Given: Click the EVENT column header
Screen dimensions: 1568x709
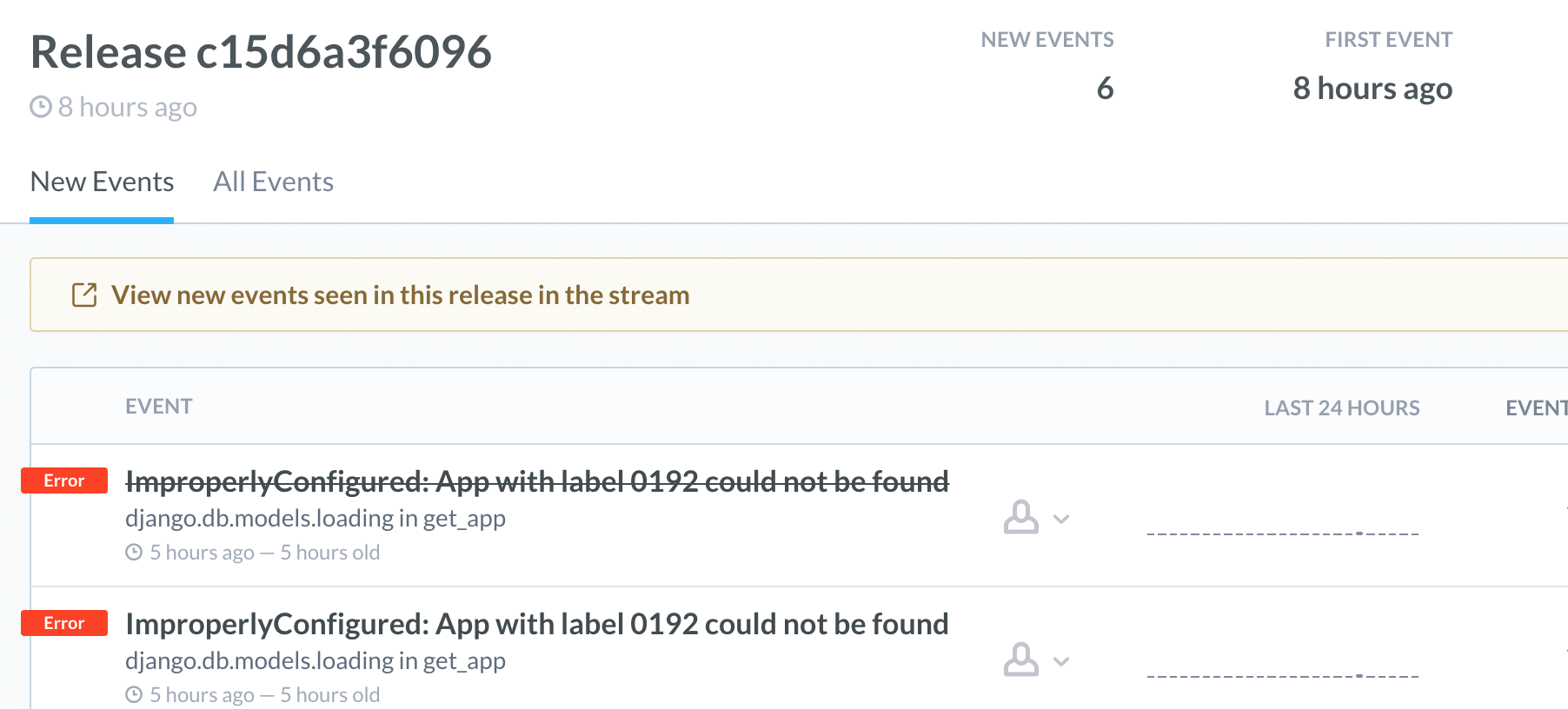Looking at the screenshot, I should click(158, 407).
